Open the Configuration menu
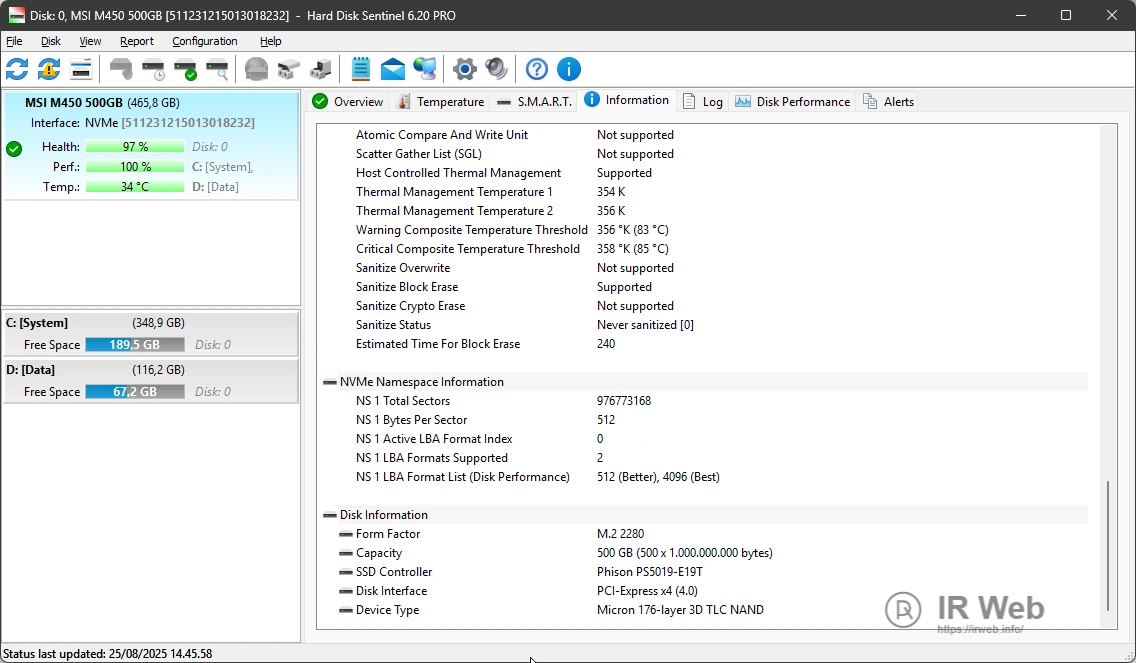 point(204,41)
